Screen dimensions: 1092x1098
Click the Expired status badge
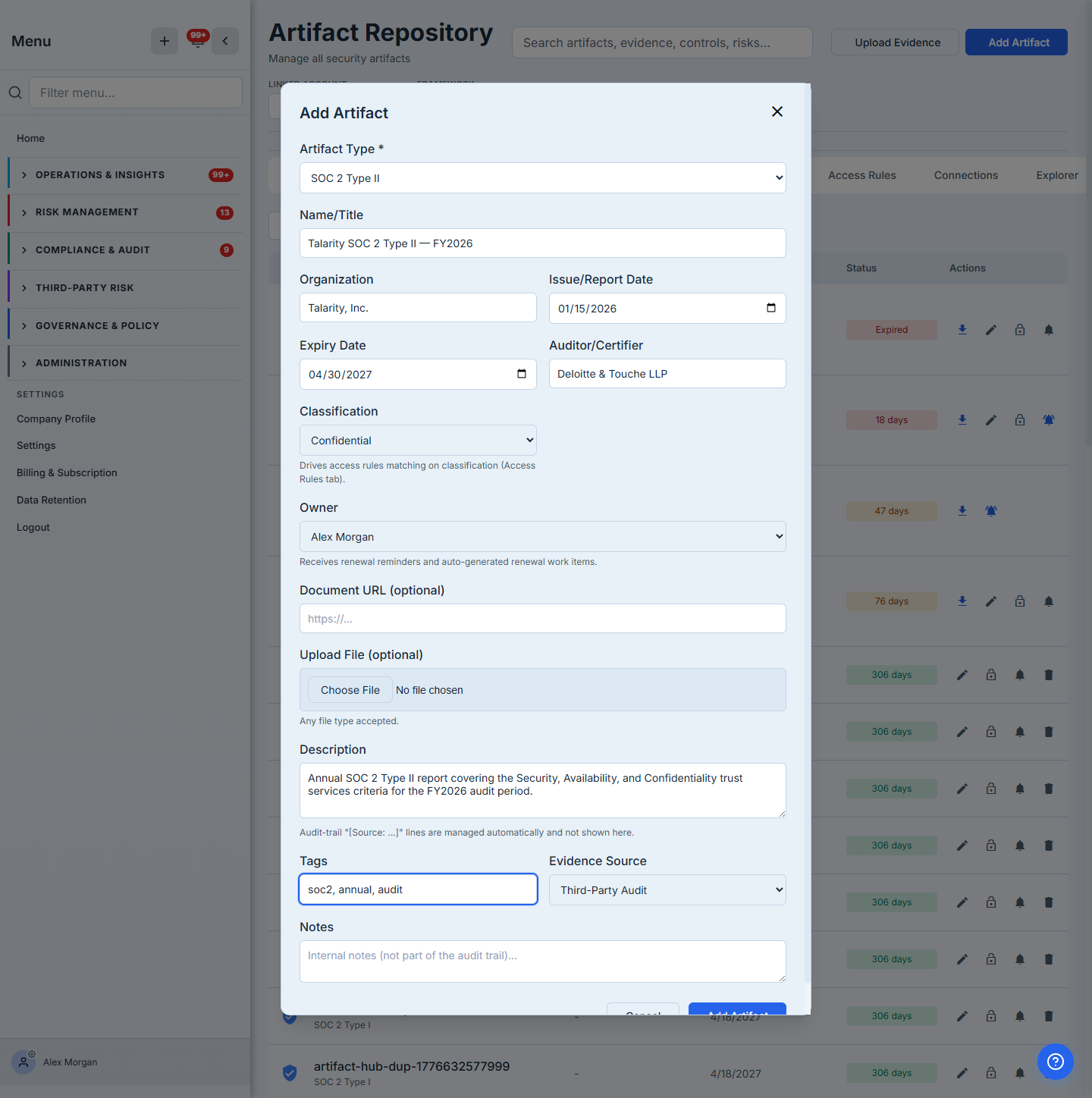tap(892, 330)
